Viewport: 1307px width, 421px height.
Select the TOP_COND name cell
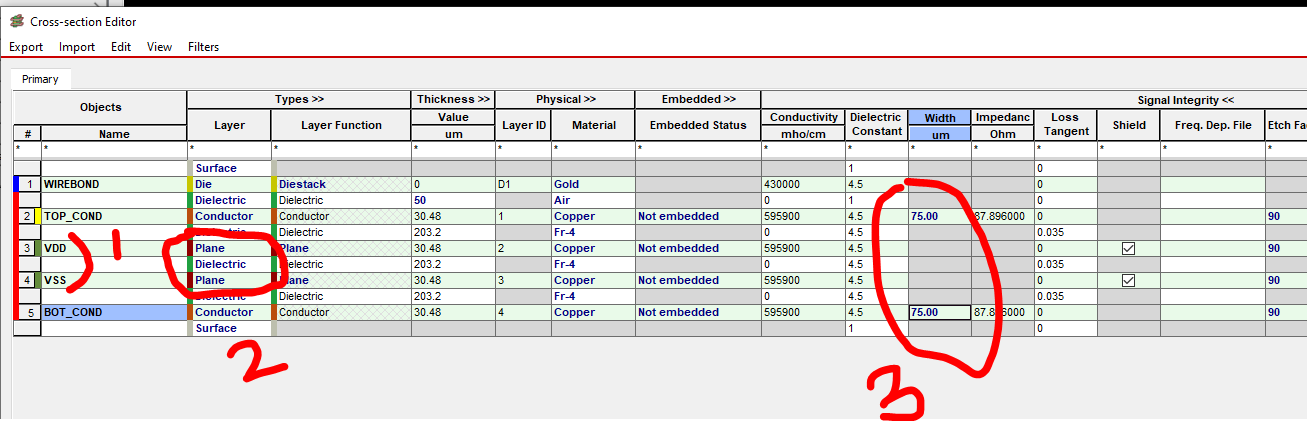114,216
